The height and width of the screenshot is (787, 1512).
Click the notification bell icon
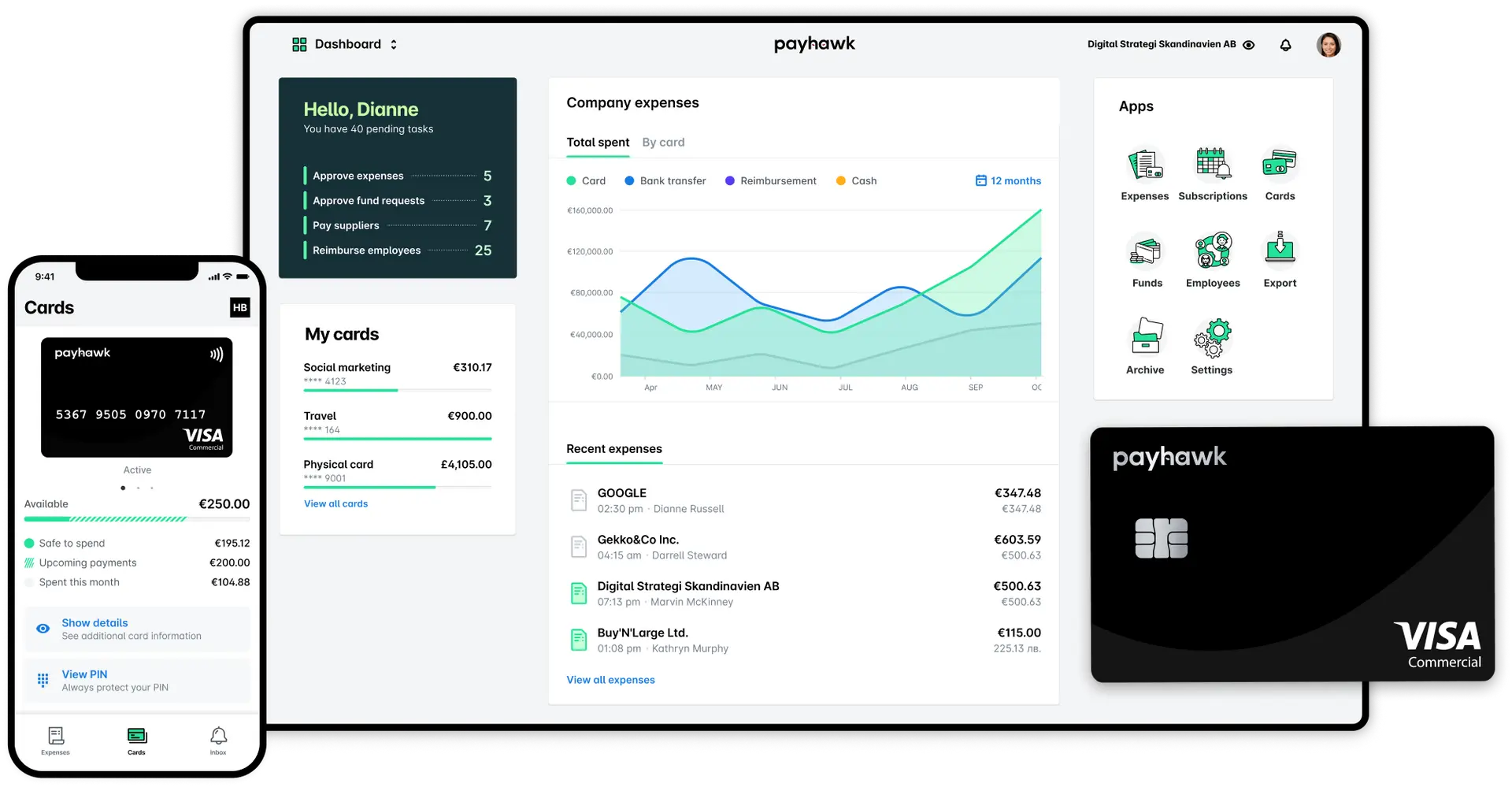click(1285, 46)
